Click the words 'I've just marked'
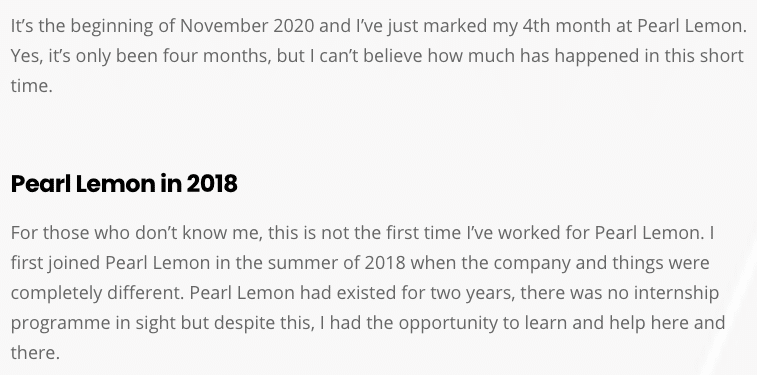 coord(420,26)
